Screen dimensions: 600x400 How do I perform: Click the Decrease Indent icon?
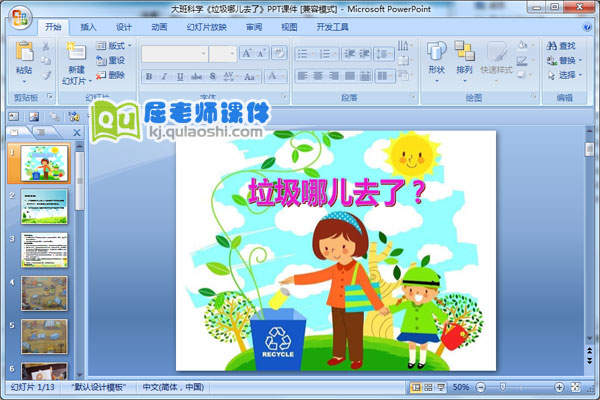[x=349, y=54]
